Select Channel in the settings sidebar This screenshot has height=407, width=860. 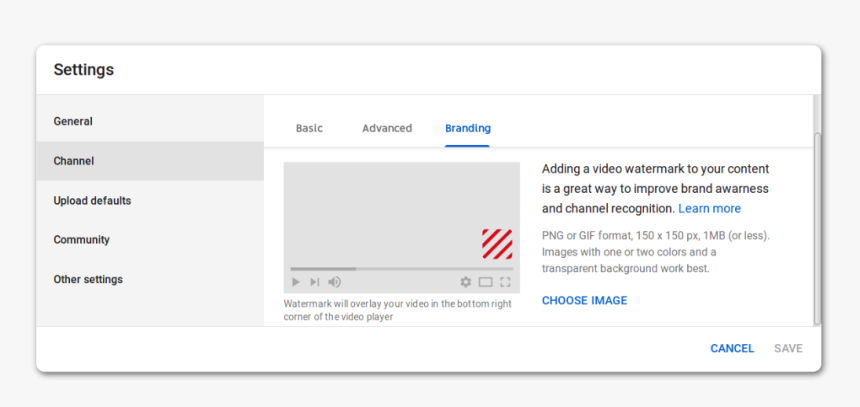[150, 161]
